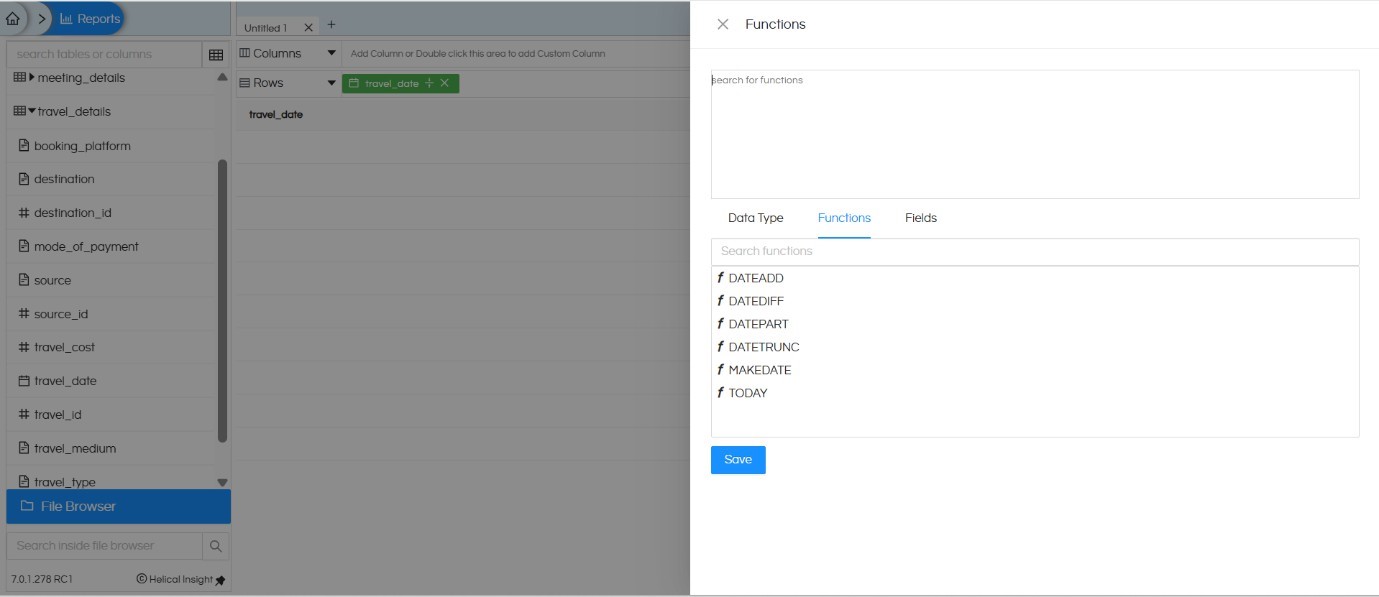Close the Untitled 1 tab
This screenshot has width=1379, height=597.
tap(308, 27)
